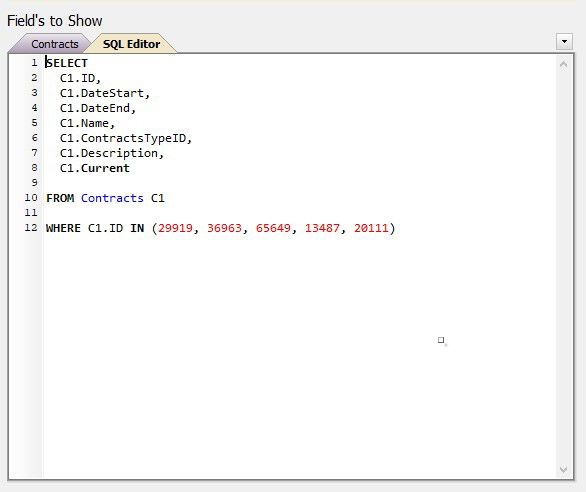Click the C1.Description field line
Viewport: 586px width, 492px height.
click(112, 153)
